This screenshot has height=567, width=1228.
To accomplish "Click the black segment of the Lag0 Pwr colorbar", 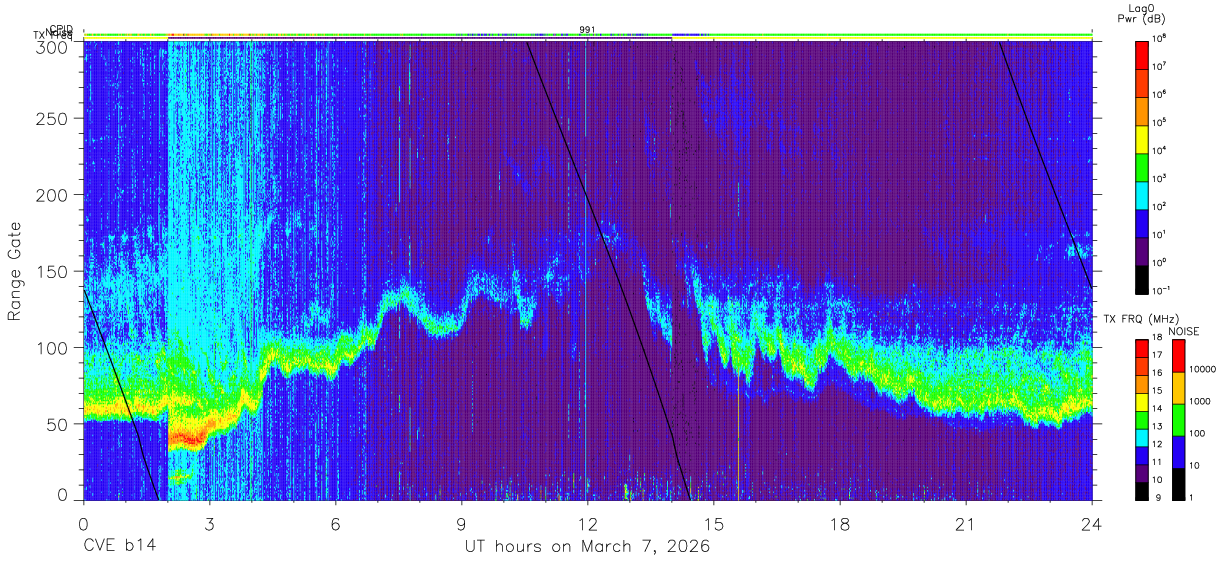I will coord(1141,279).
